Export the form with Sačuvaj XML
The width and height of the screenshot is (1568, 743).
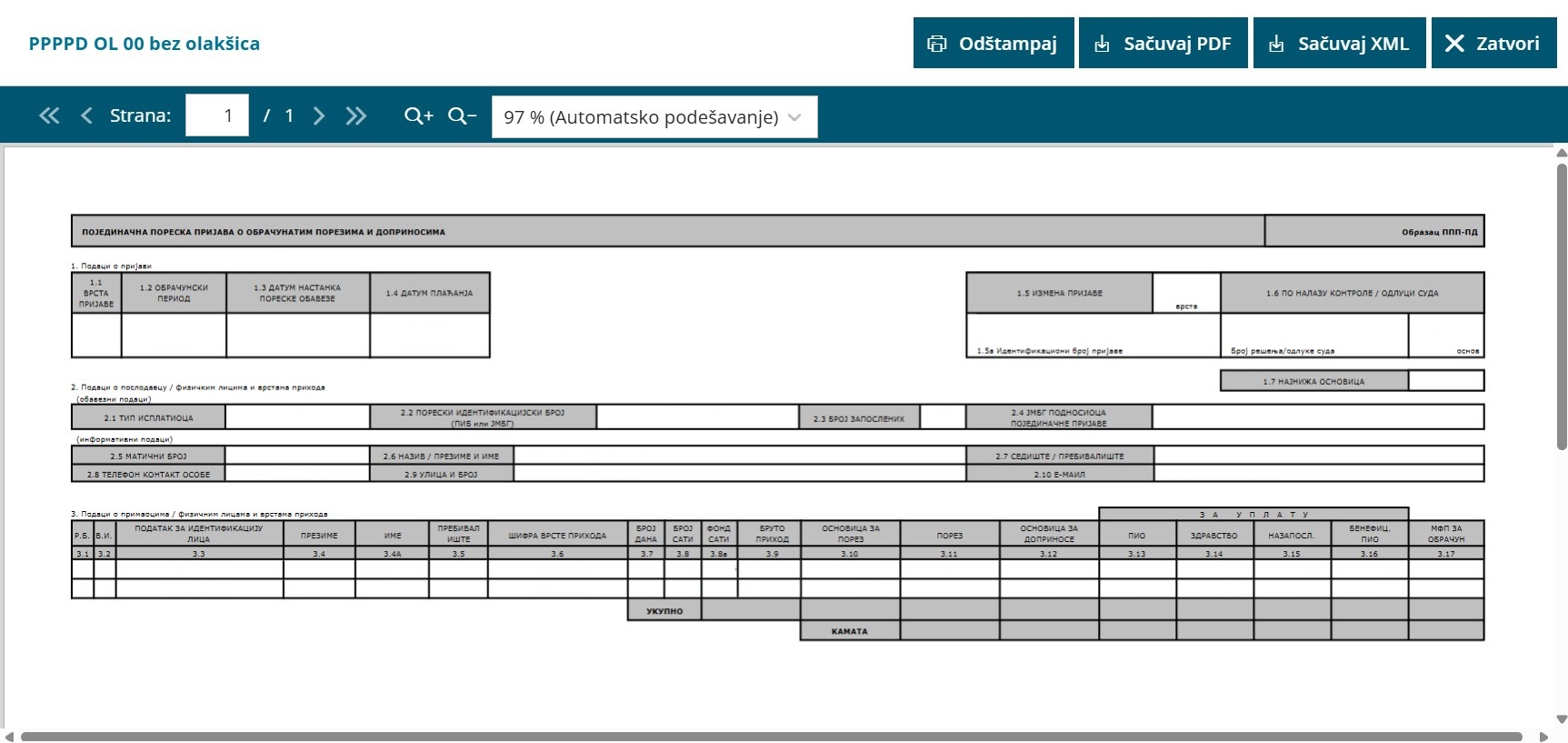[1340, 43]
